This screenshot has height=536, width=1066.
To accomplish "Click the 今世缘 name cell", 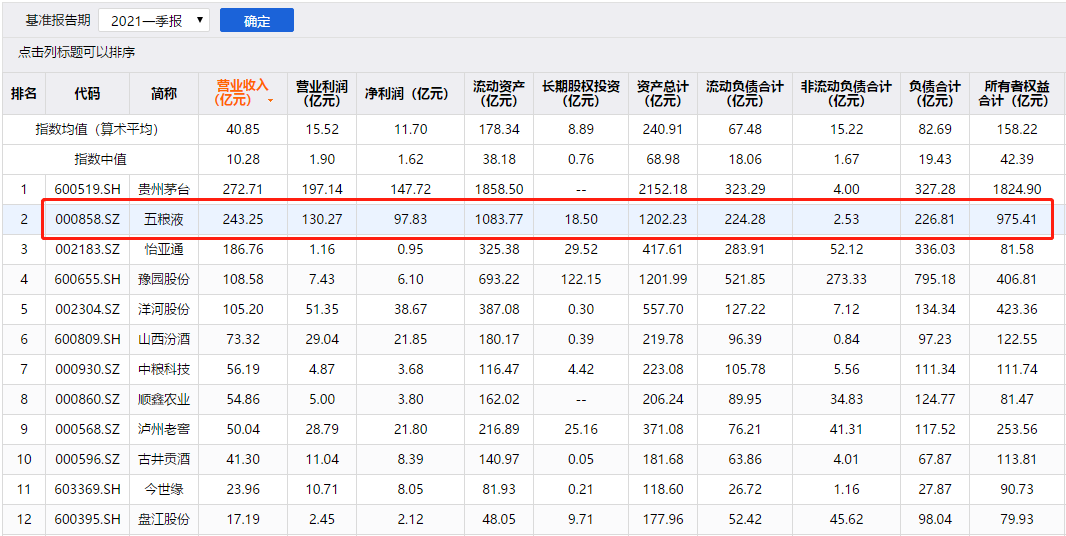I will [164, 488].
